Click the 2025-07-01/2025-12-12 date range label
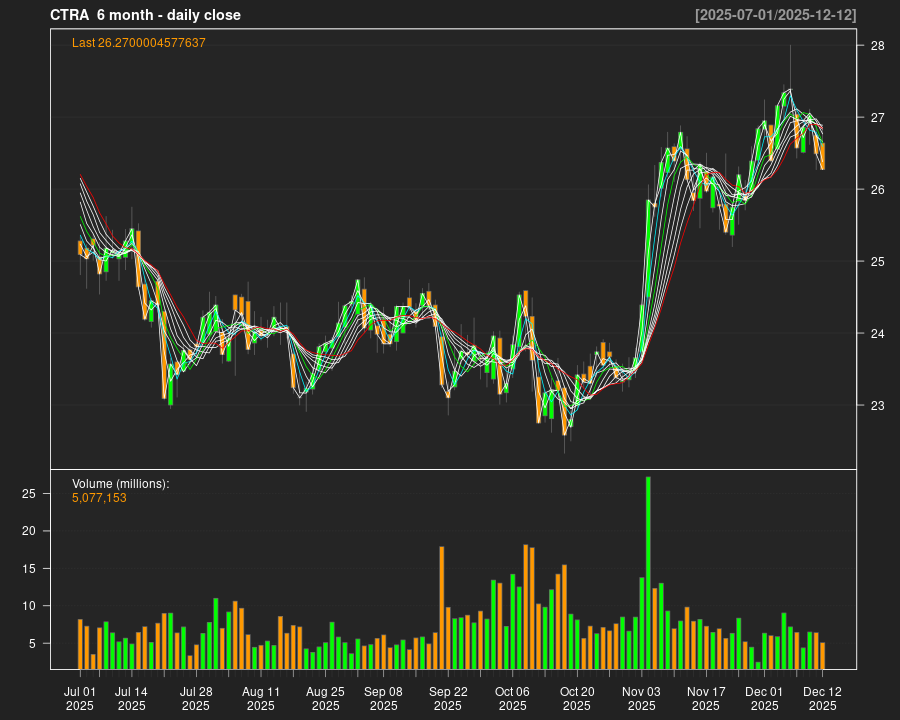Screen dimensions: 900x720 775,15
